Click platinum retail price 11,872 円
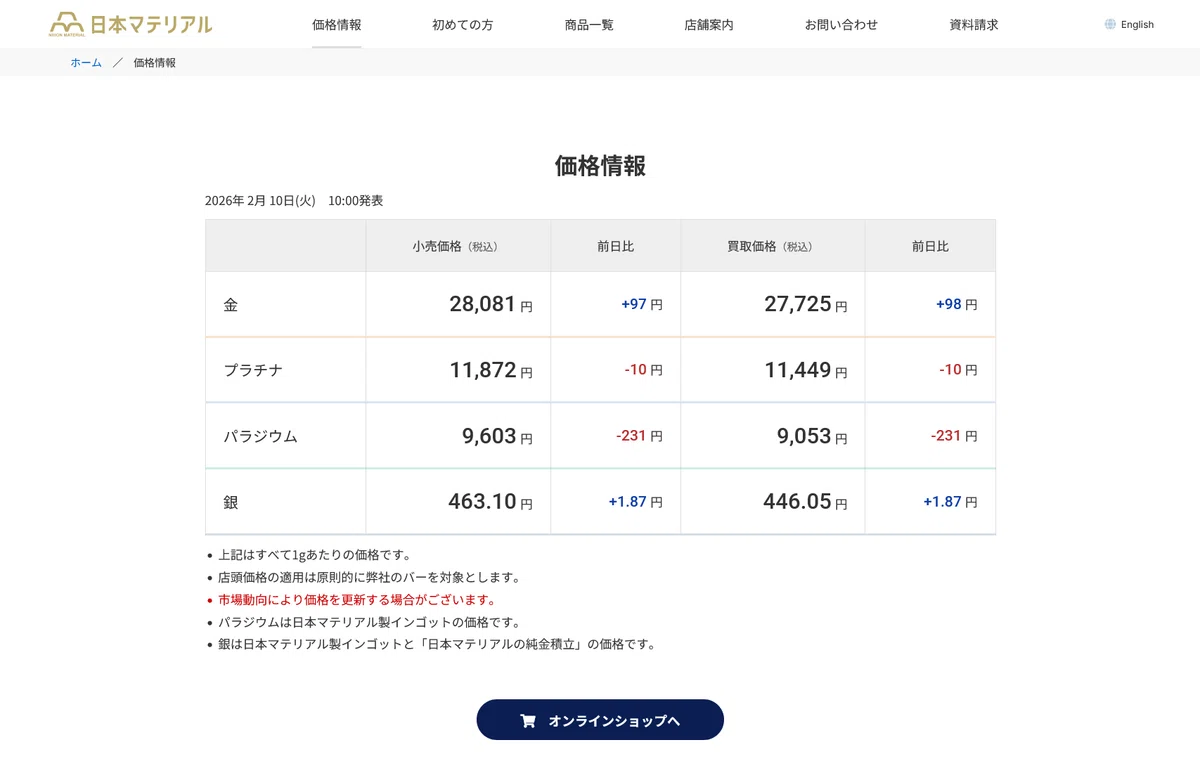Viewport: 1200px width, 782px height. coord(491,370)
